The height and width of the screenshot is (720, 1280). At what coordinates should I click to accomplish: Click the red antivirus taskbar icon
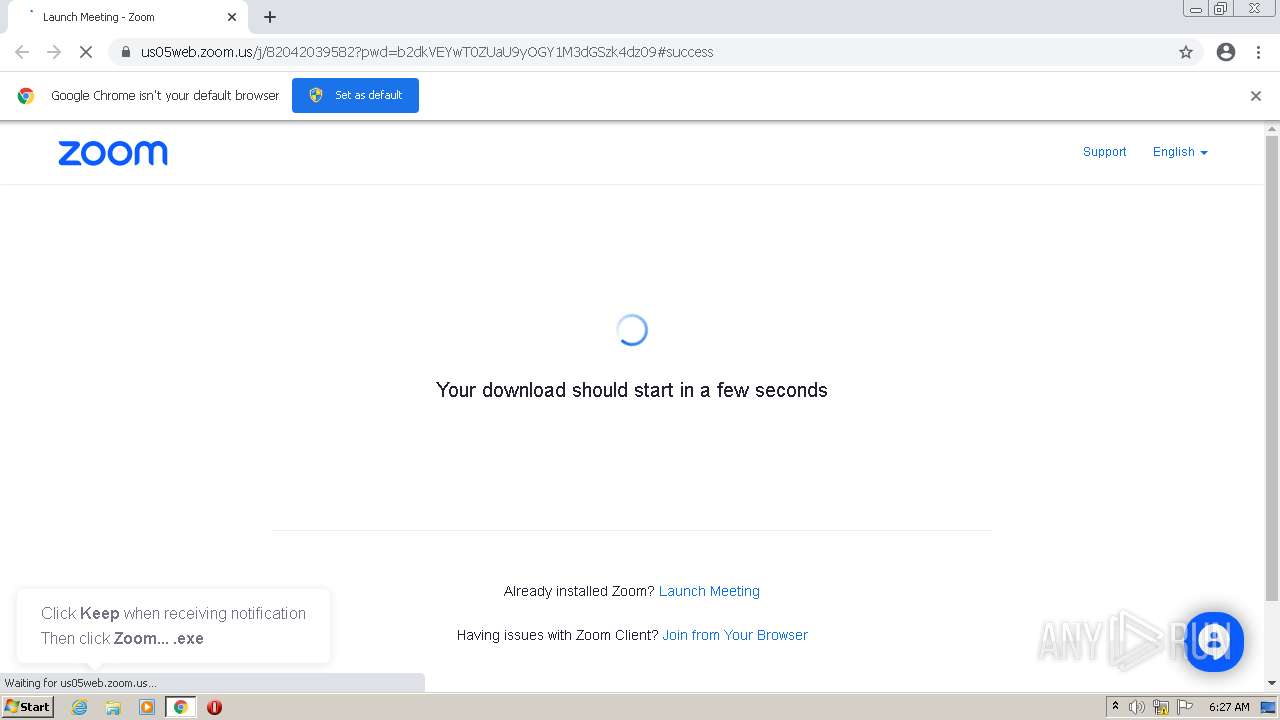pos(214,707)
